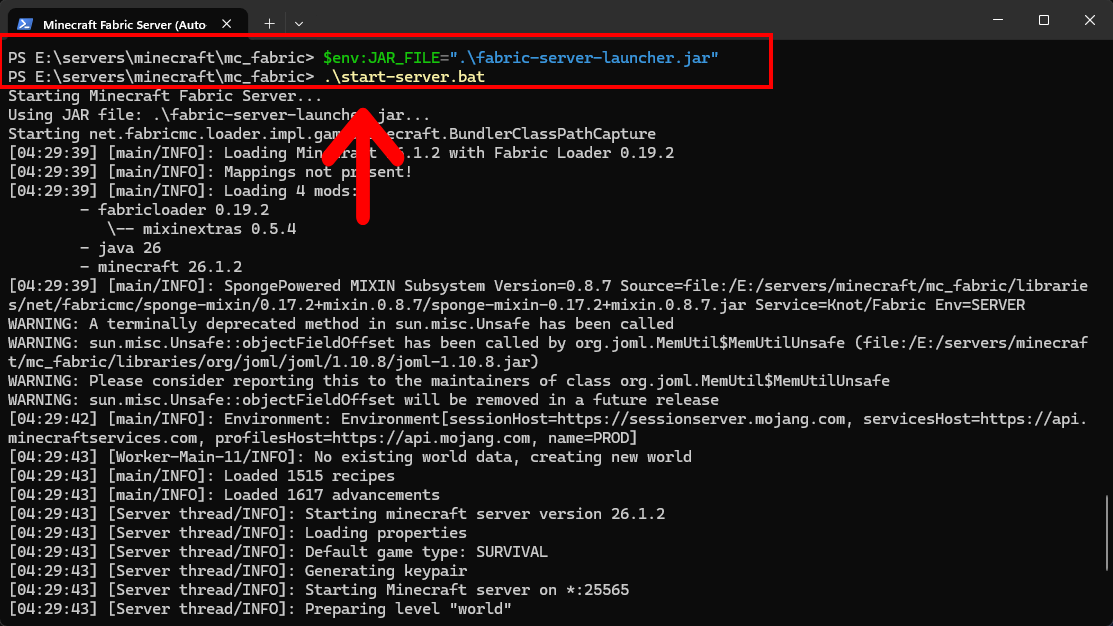Click the "Please consider reporting this" warning
The height and width of the screenshot is (626, 1113).
449,380
